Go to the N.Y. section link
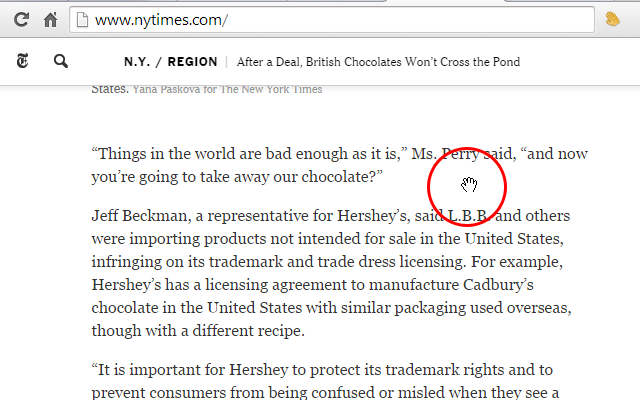The height and width of the screenshot is (400, 640). tap(137, 62)
